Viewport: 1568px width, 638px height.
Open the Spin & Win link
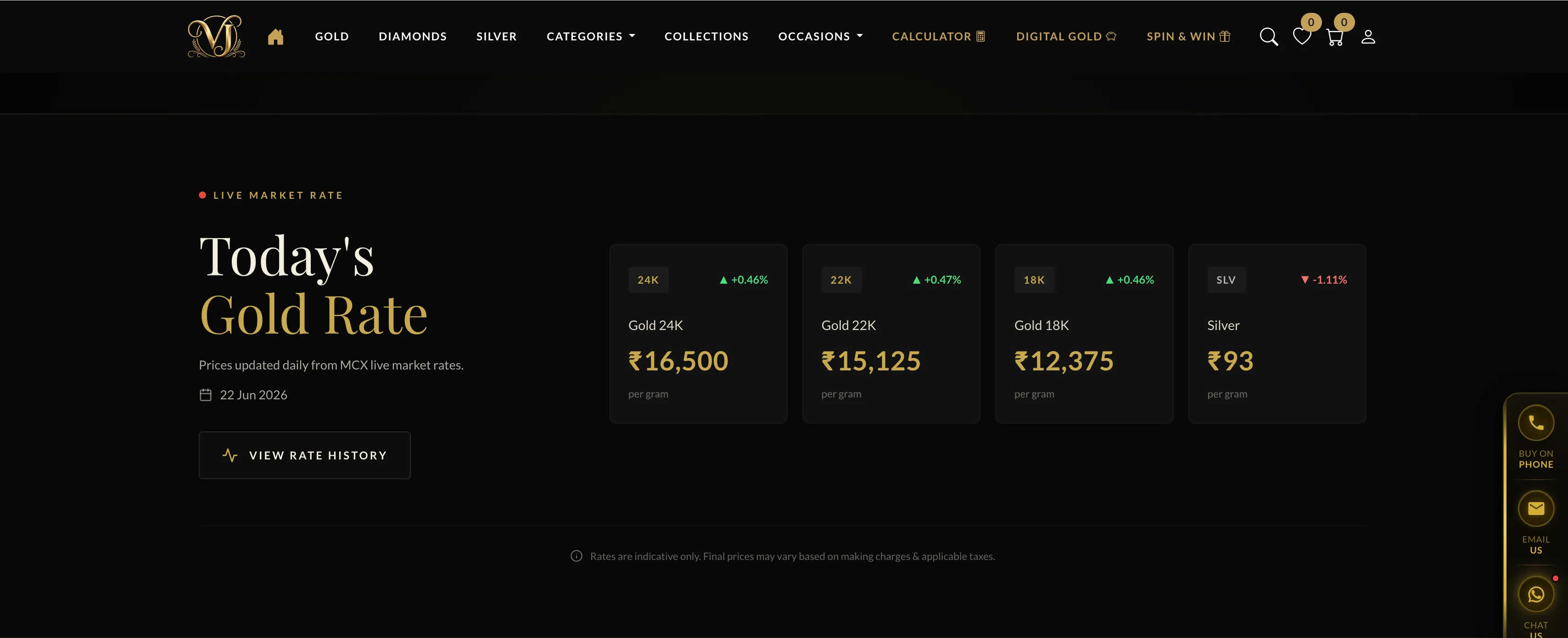[1188, 37]
